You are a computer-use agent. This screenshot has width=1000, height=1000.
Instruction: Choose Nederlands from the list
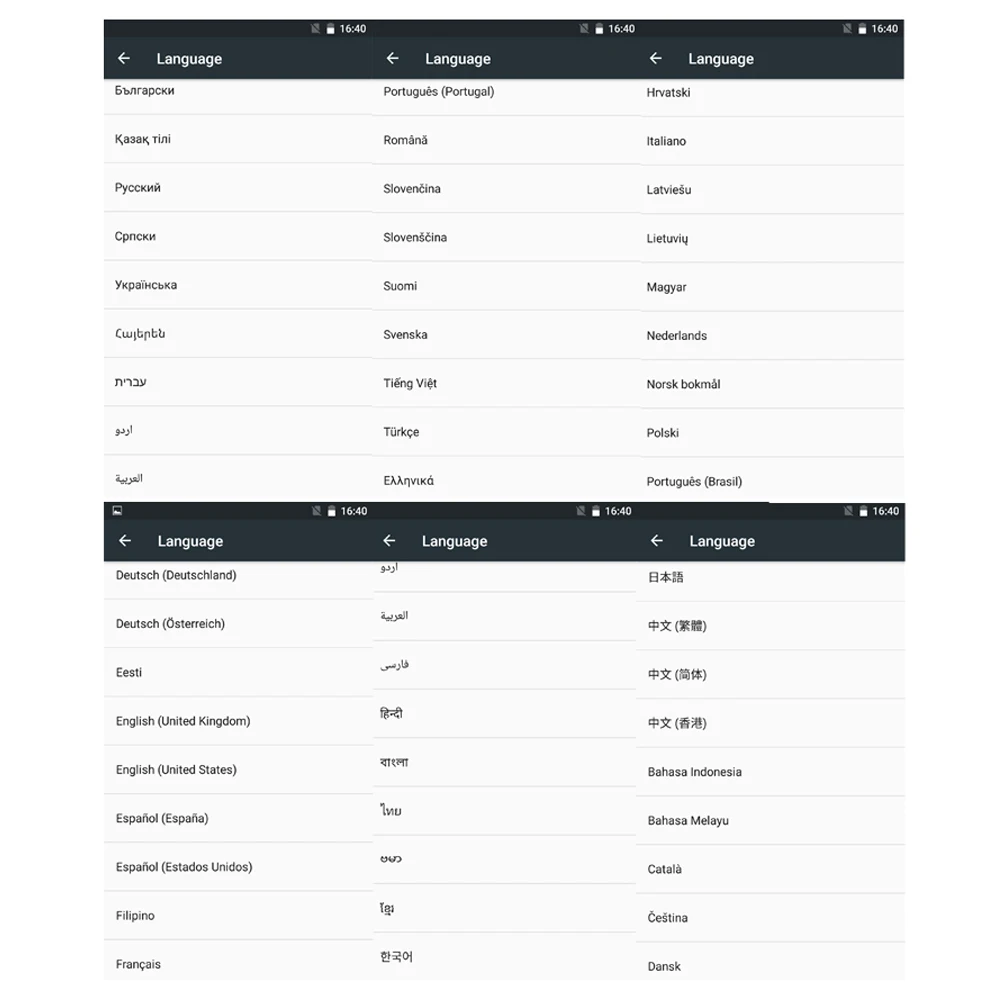click(x=772, y=335)
